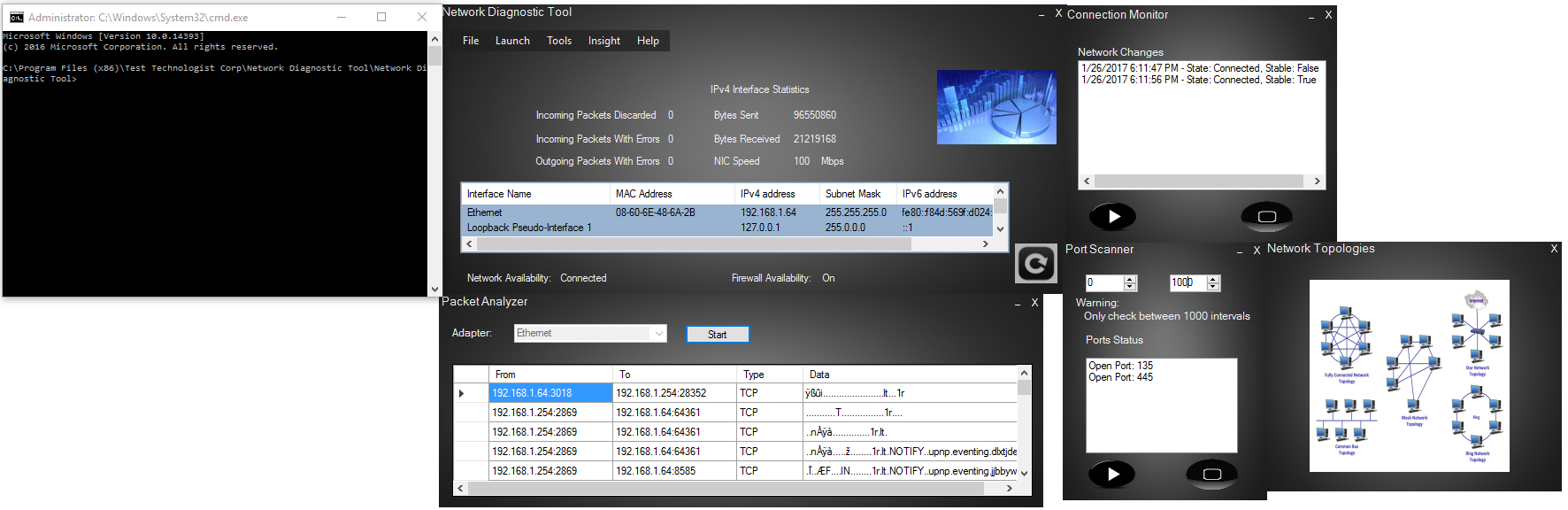Click the ending port input field

[1187, 282]
